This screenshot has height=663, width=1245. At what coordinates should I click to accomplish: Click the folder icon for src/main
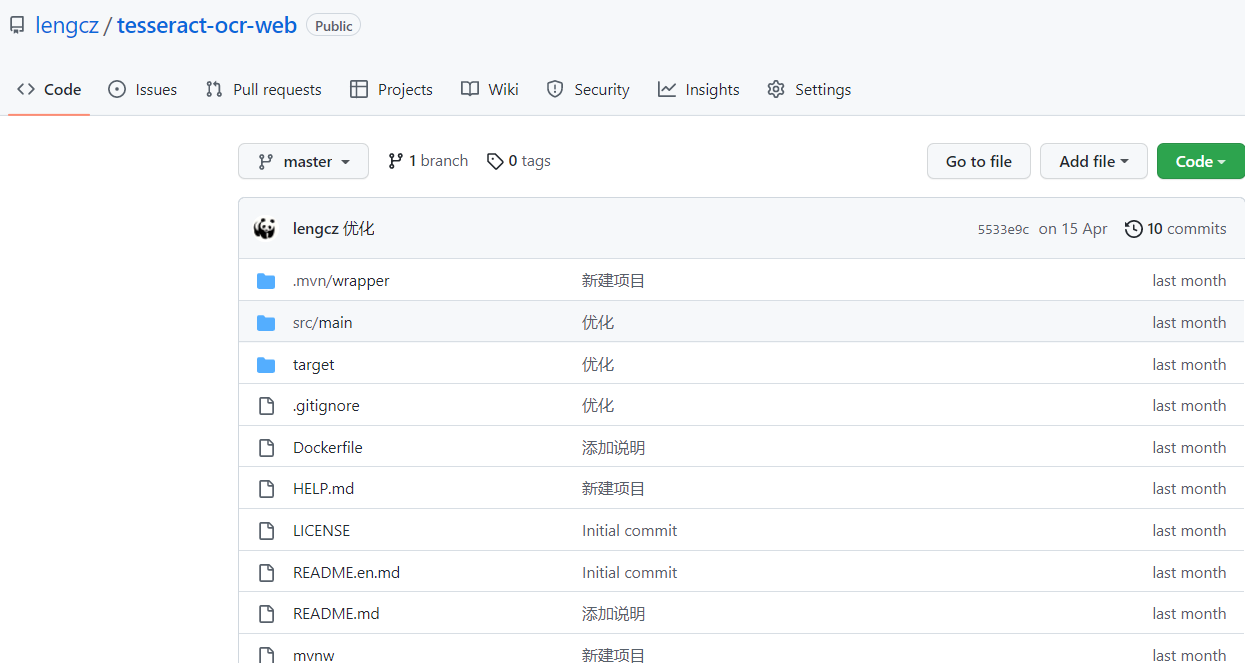coord(266,323)
